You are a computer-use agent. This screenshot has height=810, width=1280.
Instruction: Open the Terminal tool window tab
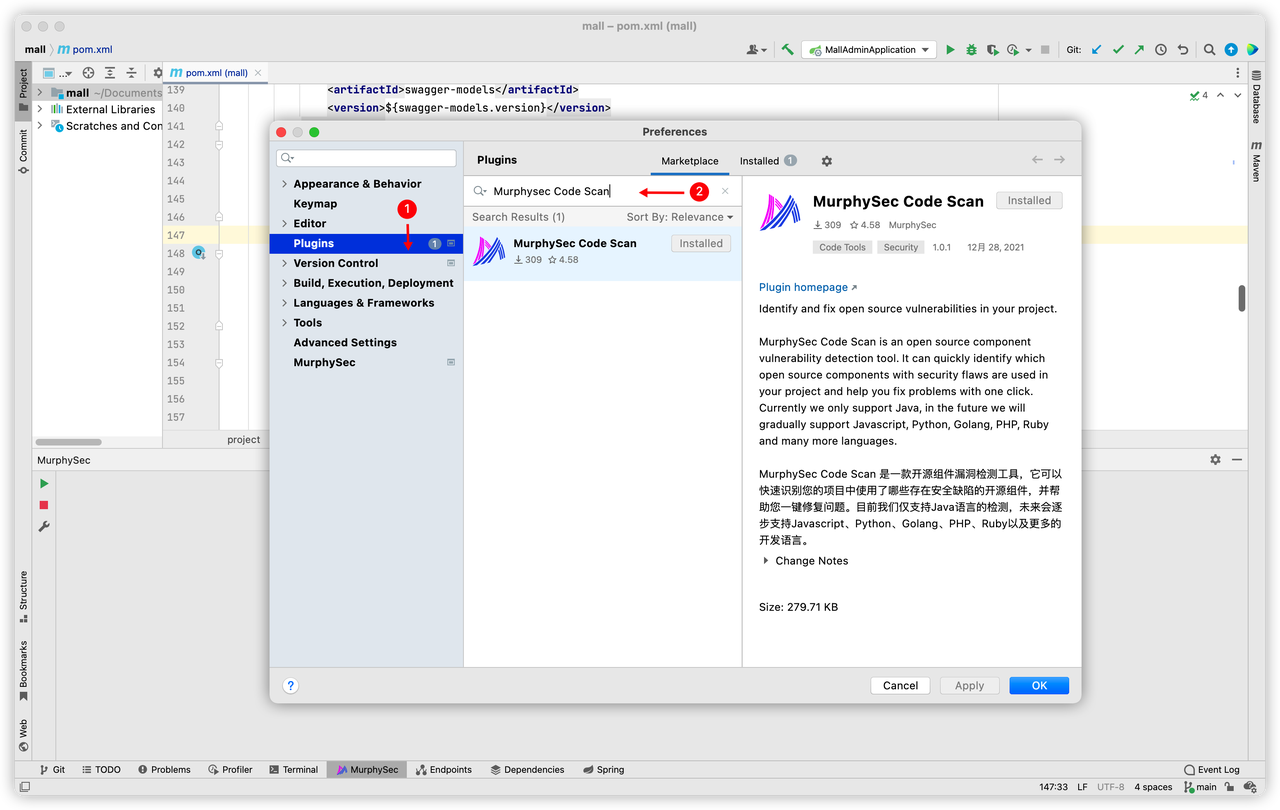click(x=293, y=770)
